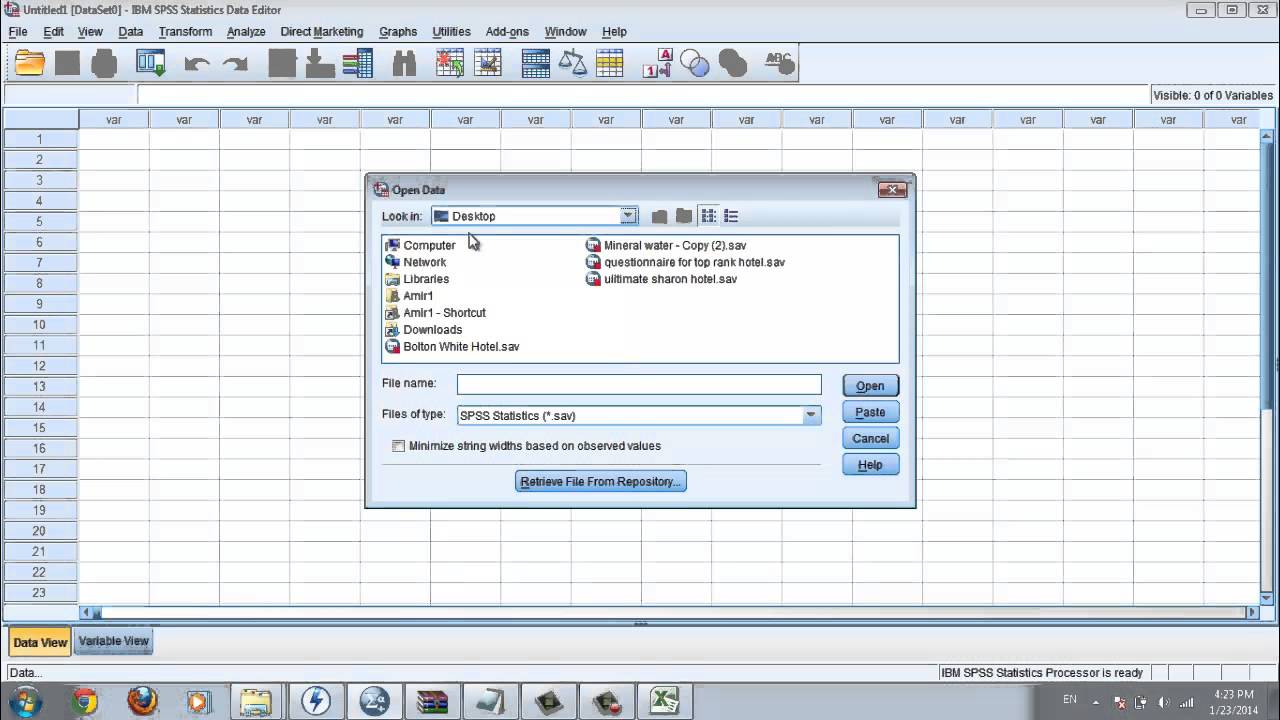Click Retrieve File From Repository button
This screenshot has width=1280, height=720.
[601, 481]
